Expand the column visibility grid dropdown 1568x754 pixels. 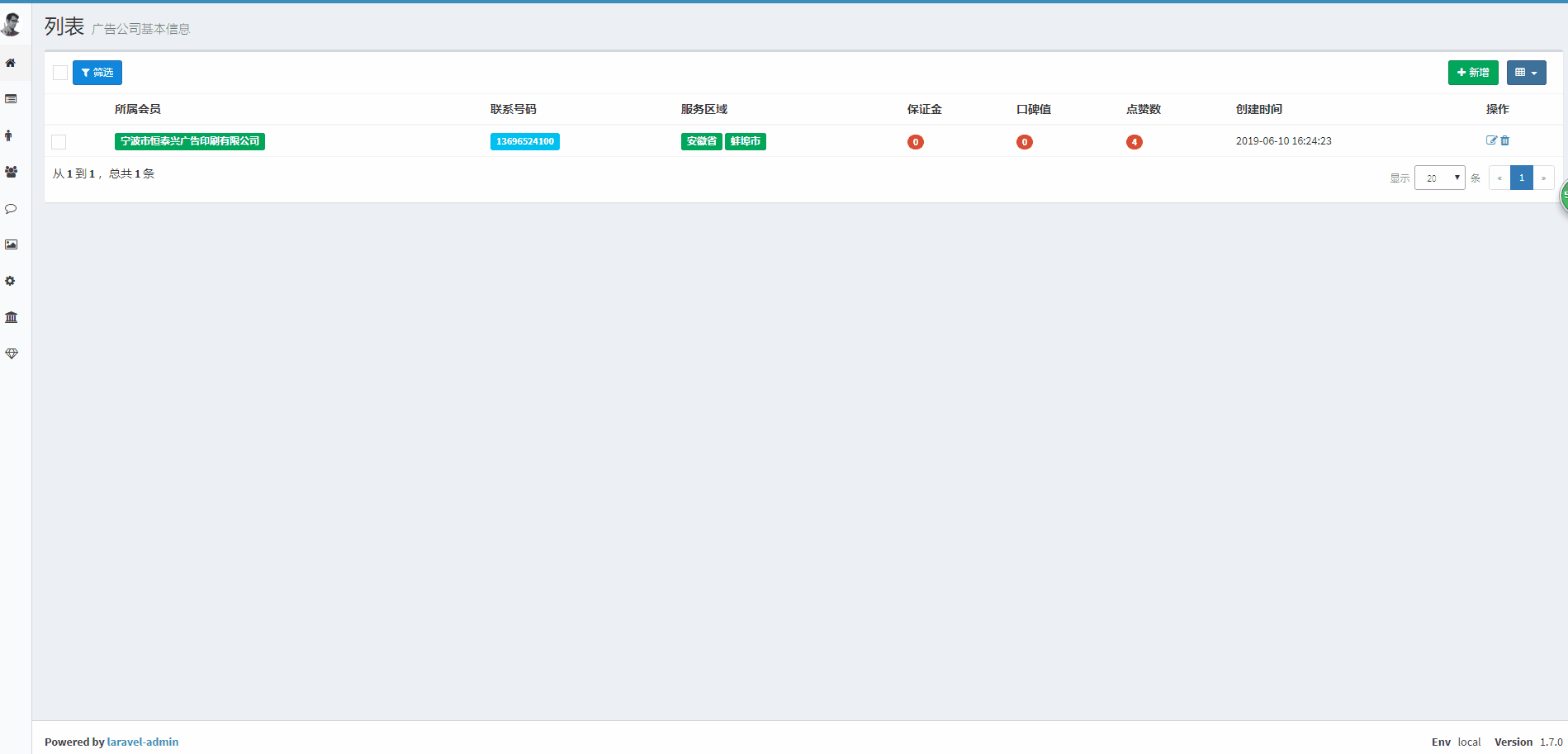pos(1526,72)
